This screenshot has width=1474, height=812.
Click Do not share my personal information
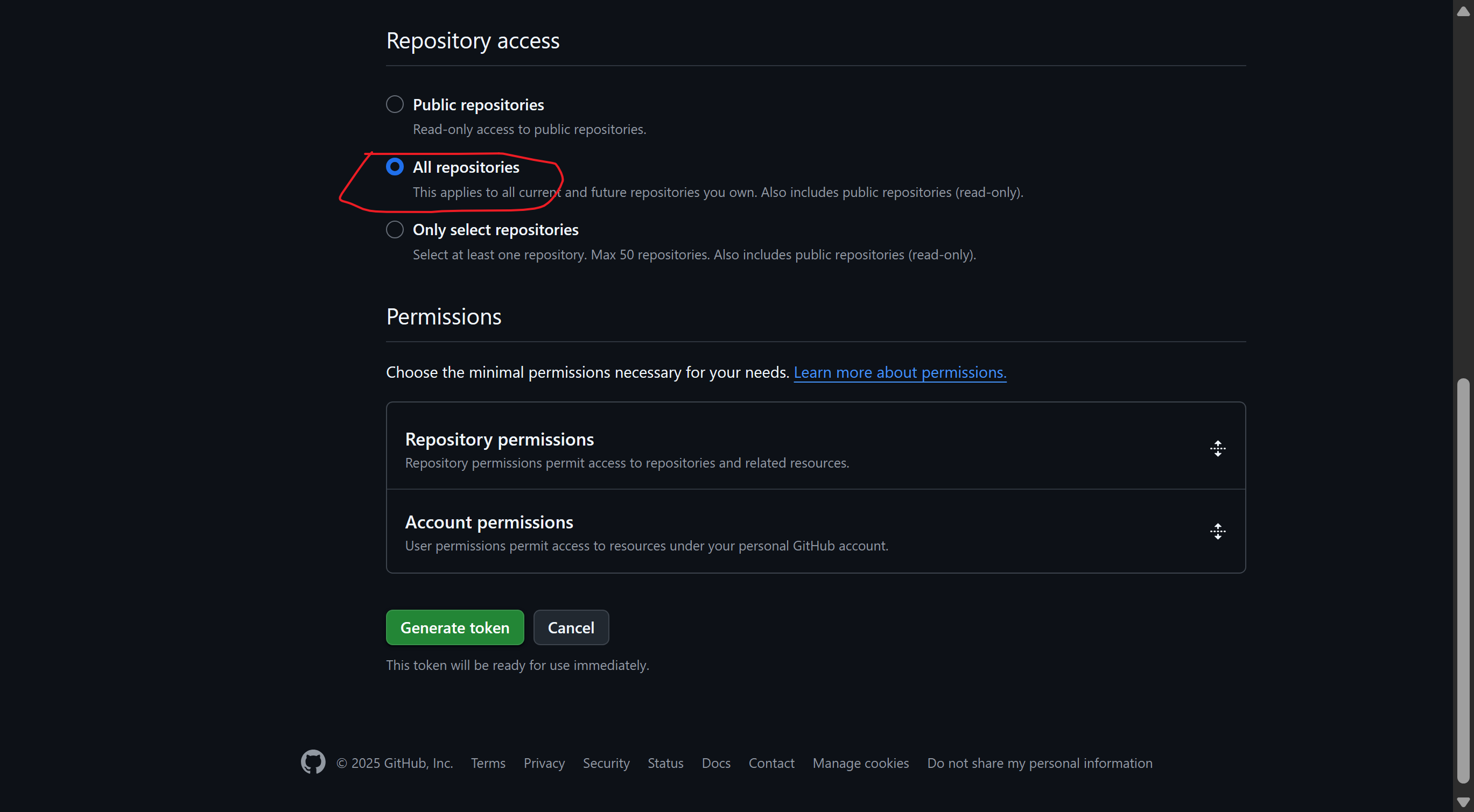tap(1039, 763)
